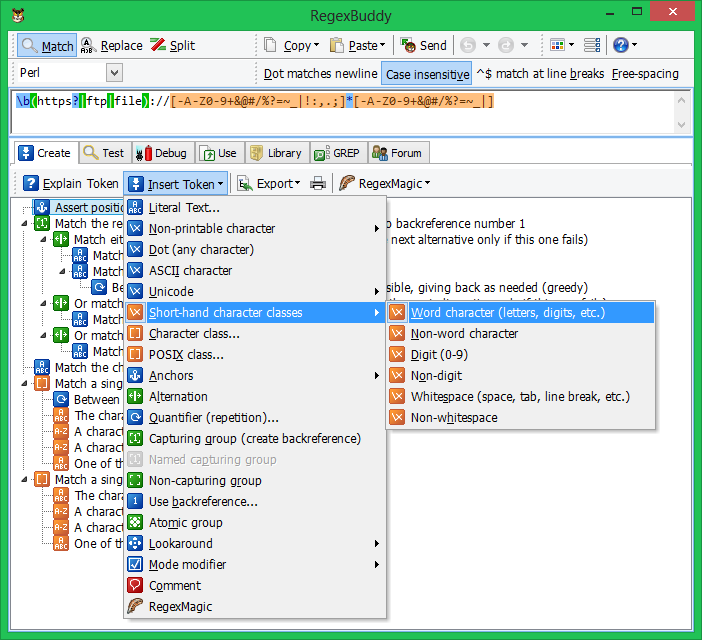Toggle the Case insensitive option
Screen dimensions: 702x640
[427, 74]
